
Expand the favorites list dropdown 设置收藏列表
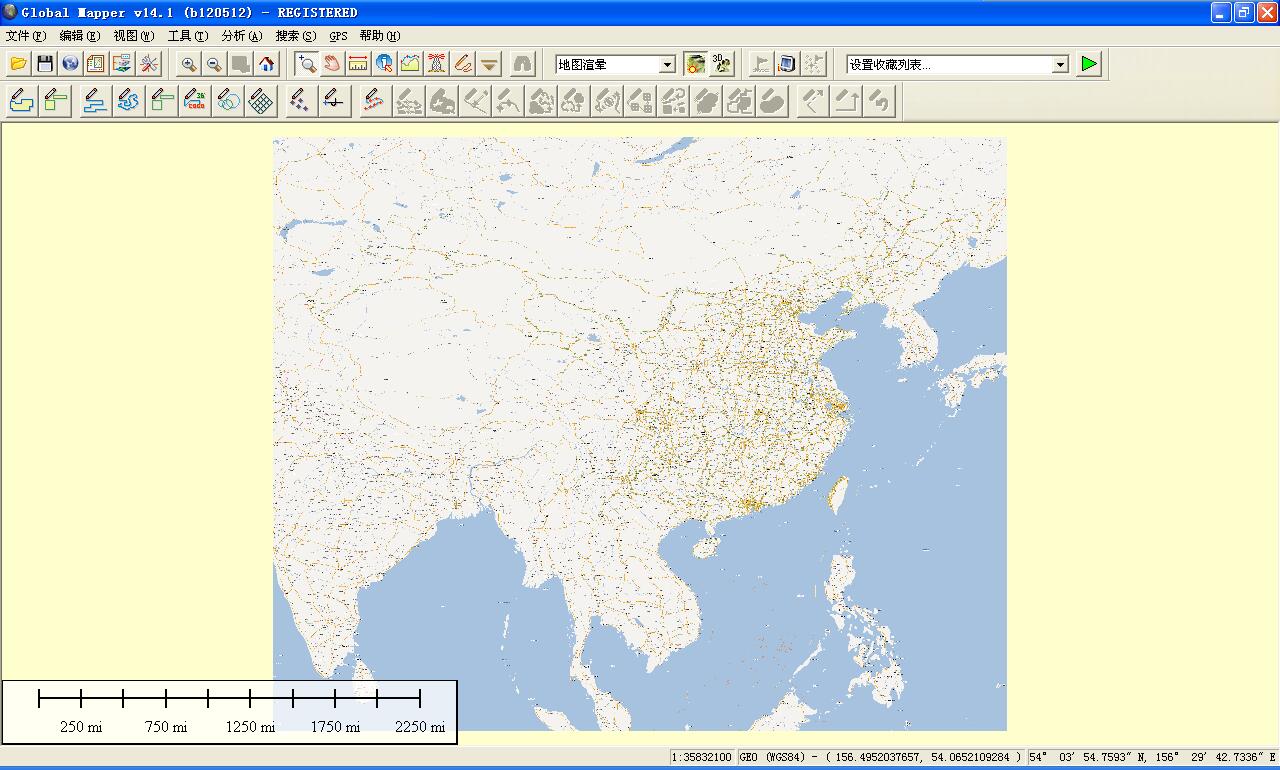[1060, 64]
